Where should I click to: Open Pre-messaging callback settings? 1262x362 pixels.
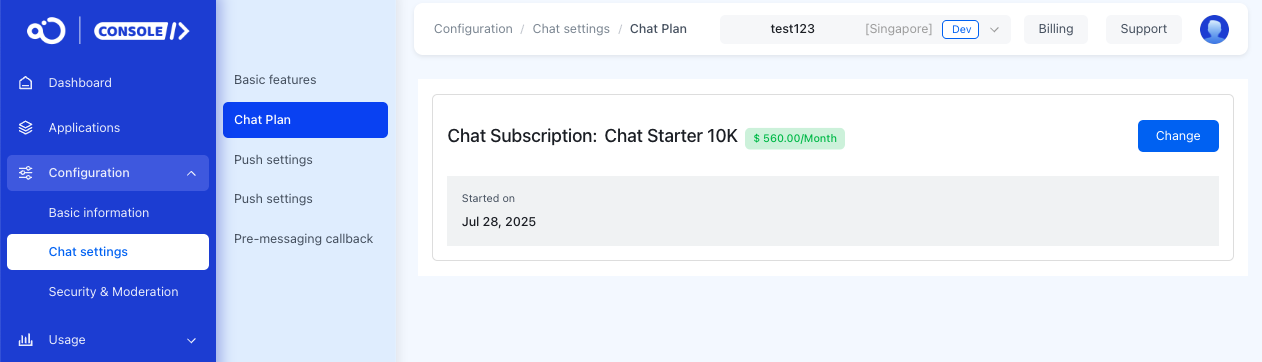(x=303, y=239)
